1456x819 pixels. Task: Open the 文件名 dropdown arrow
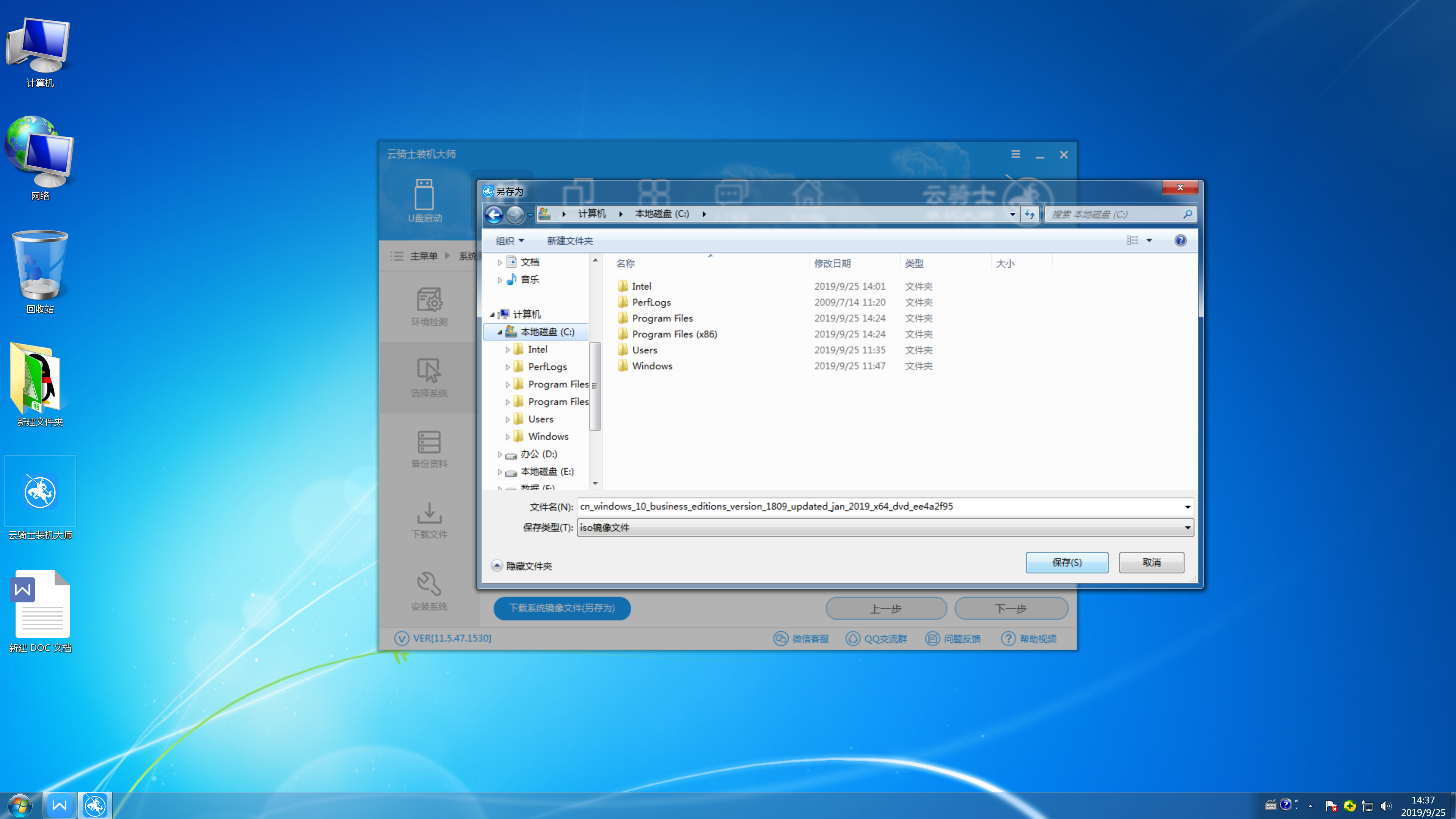pyautogui.click(x=1188, y=507)
